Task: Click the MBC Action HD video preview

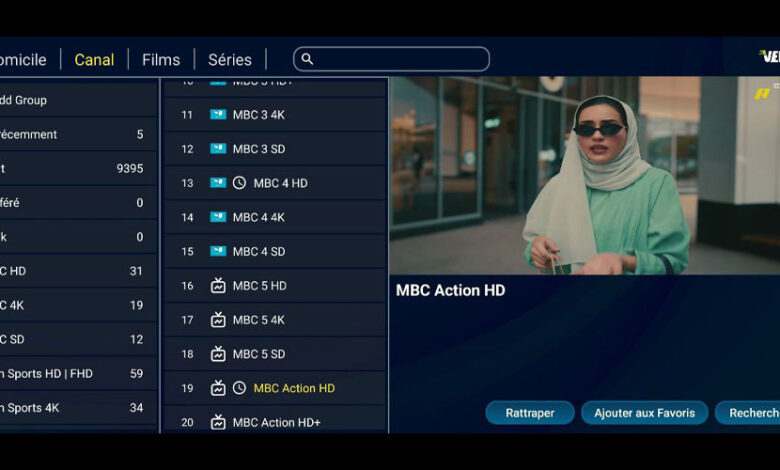Action: [584, 175]
